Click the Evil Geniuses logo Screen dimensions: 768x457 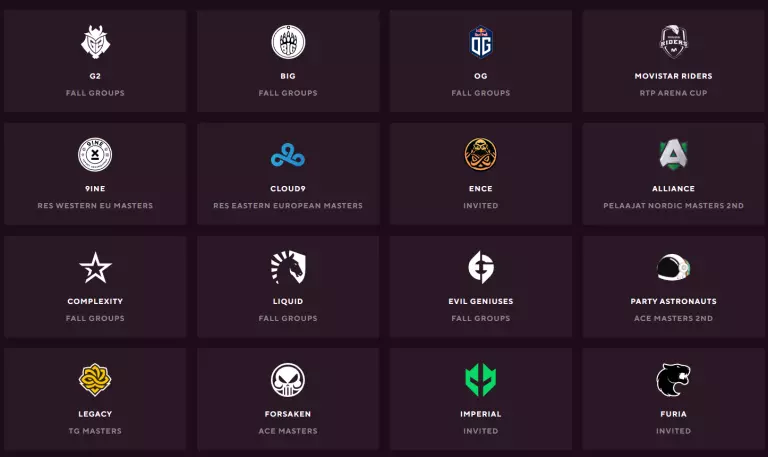pos(480,267)
